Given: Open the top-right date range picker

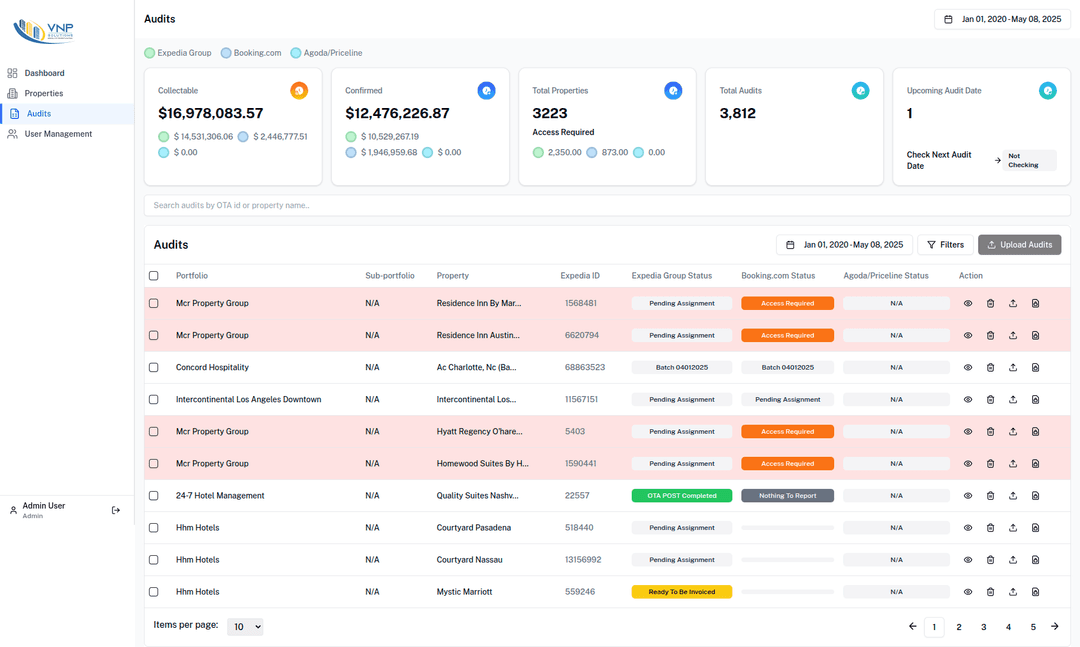Looking at the screenshot, I should [1002, 19].
